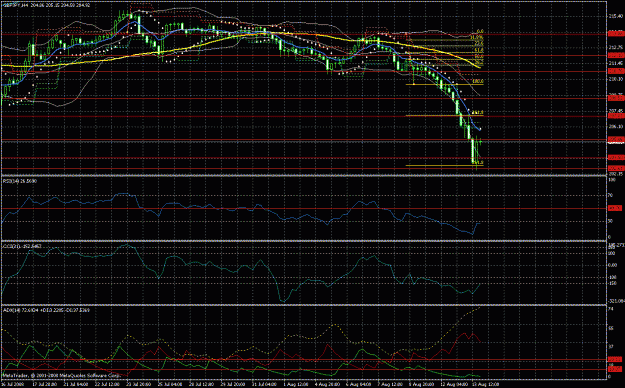Click the 8 Aug 20:00 time label
625x388 pixels.
(421, 385)
